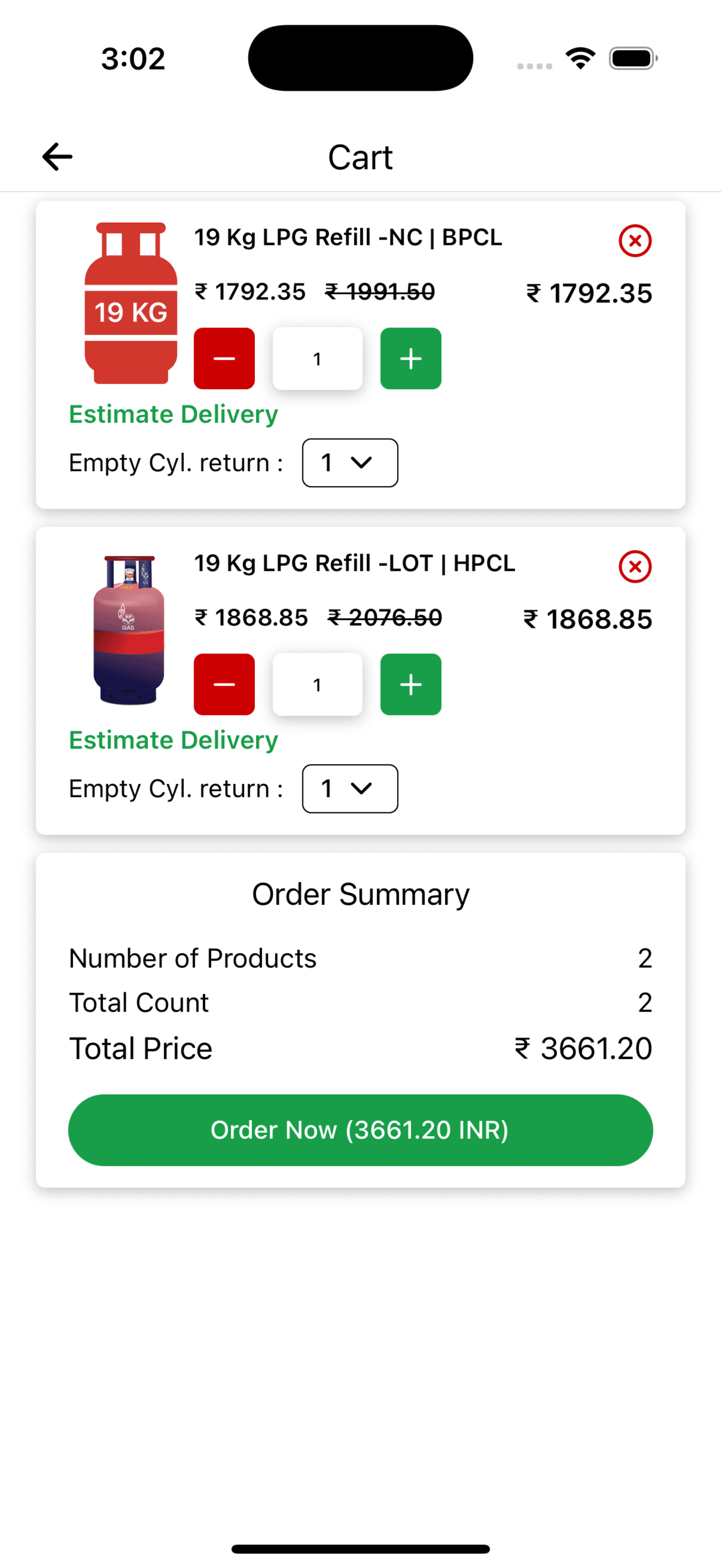The width and height of the screenshot is (722, 1568).
Task: Go back using the arrow icon
Action: point(57,157)
